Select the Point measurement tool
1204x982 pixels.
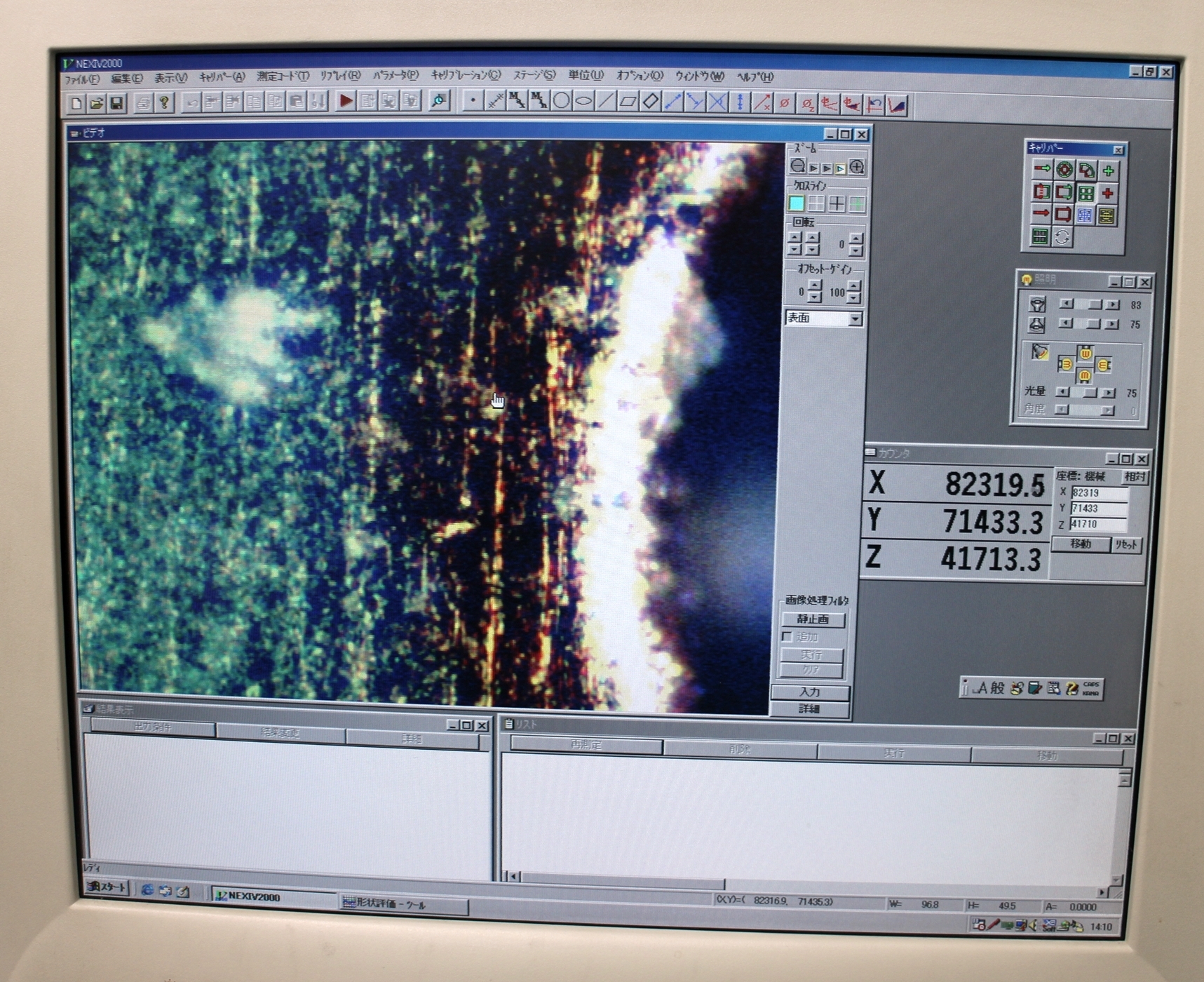[473, 101]
